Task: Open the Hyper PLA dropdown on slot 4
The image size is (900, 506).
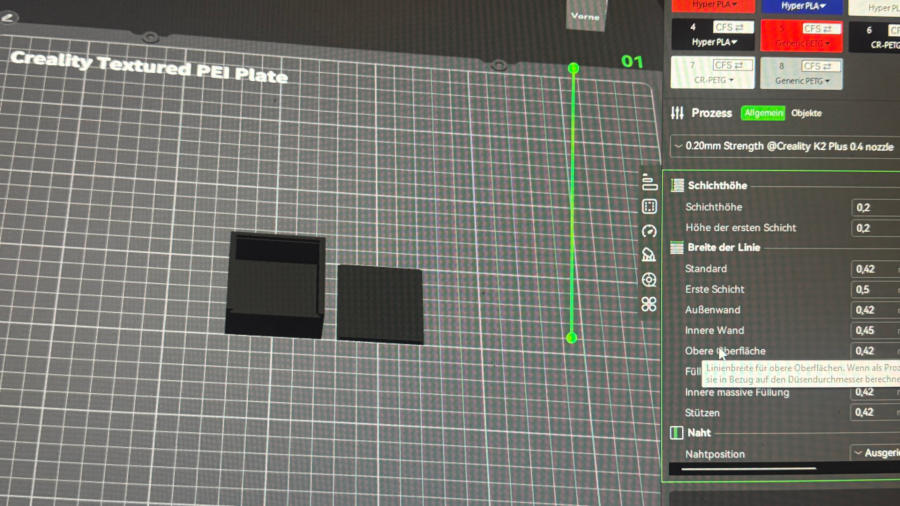Action: click(x=713, y=43)
